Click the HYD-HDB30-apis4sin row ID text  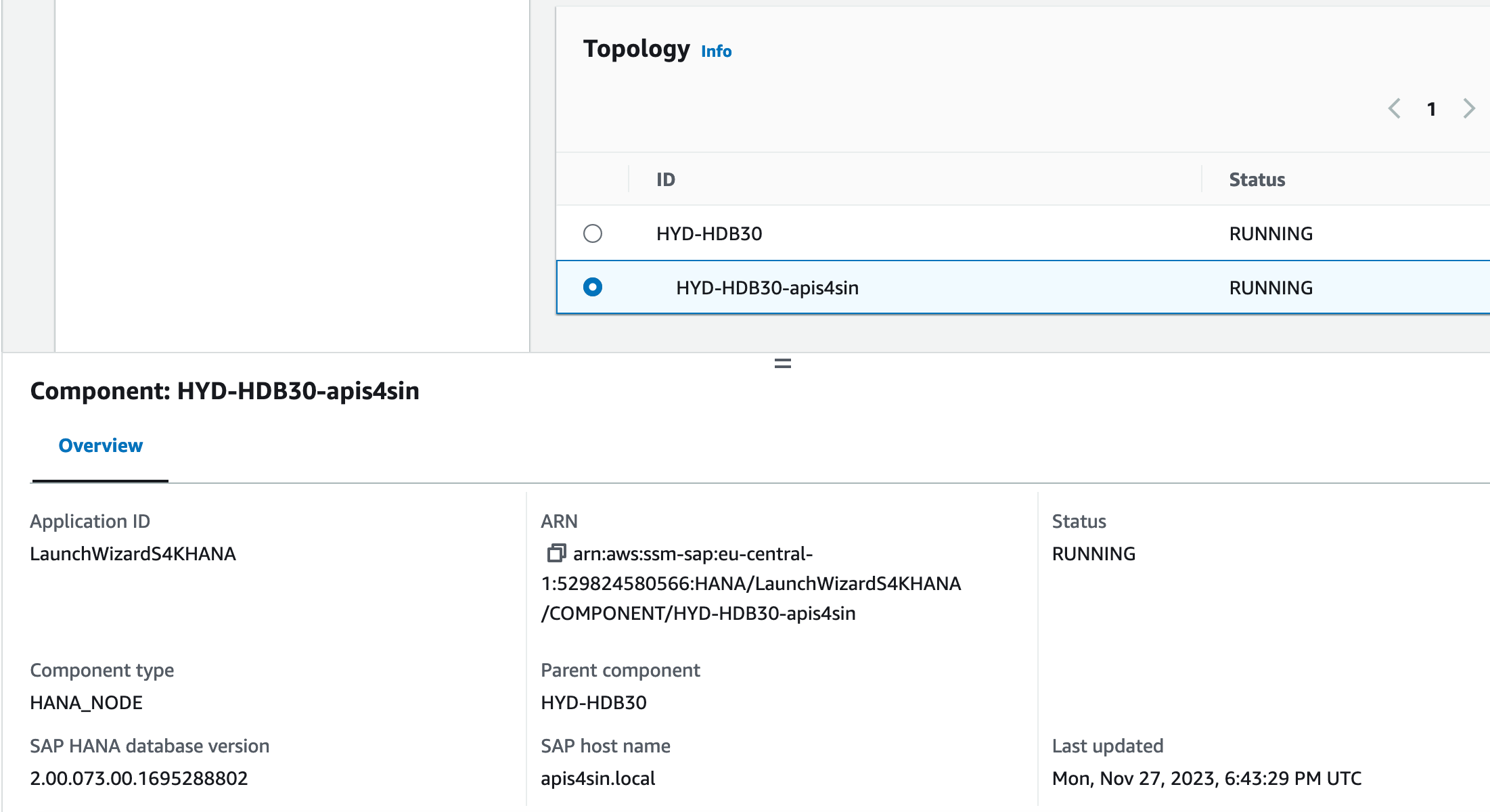click(x=767, y=288)
